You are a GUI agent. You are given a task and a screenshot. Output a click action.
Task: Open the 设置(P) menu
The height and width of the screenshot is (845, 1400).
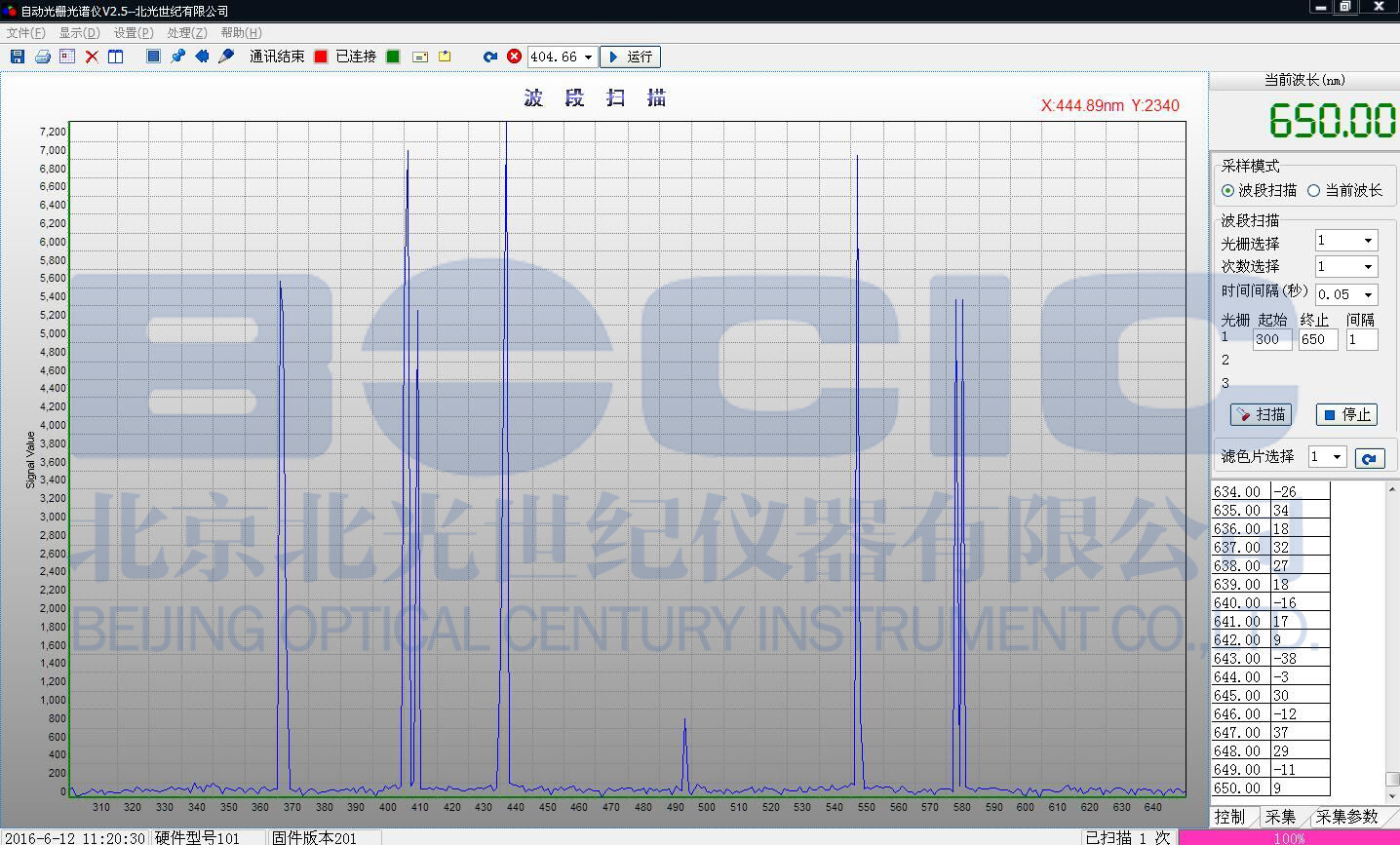point(133,32)
